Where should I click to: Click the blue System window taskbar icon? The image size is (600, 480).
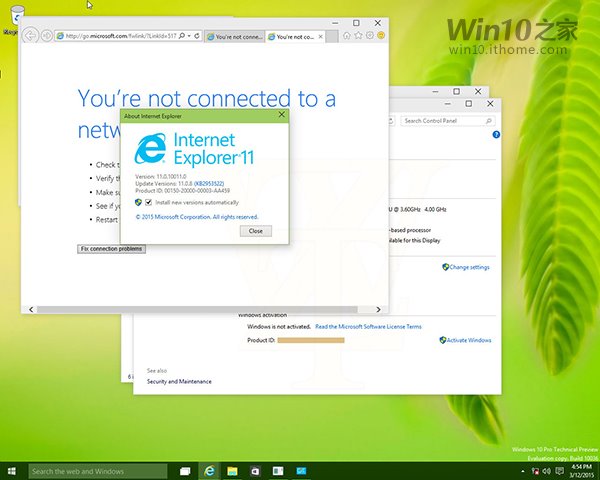301,471
